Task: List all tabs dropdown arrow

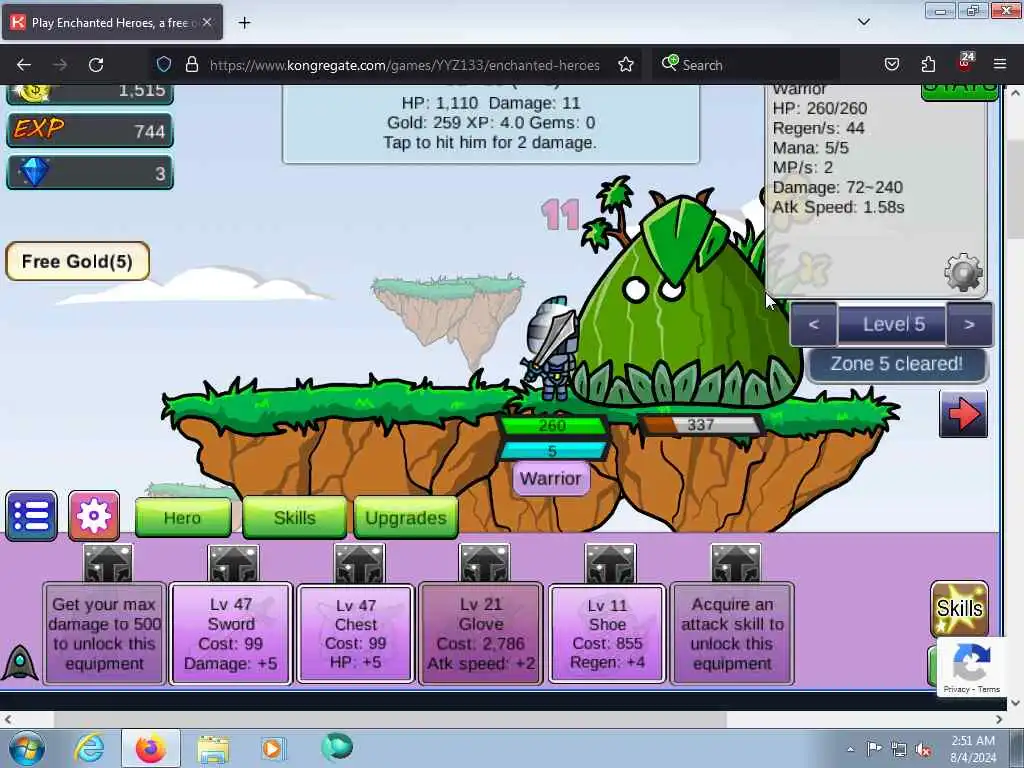Action: 863,22
